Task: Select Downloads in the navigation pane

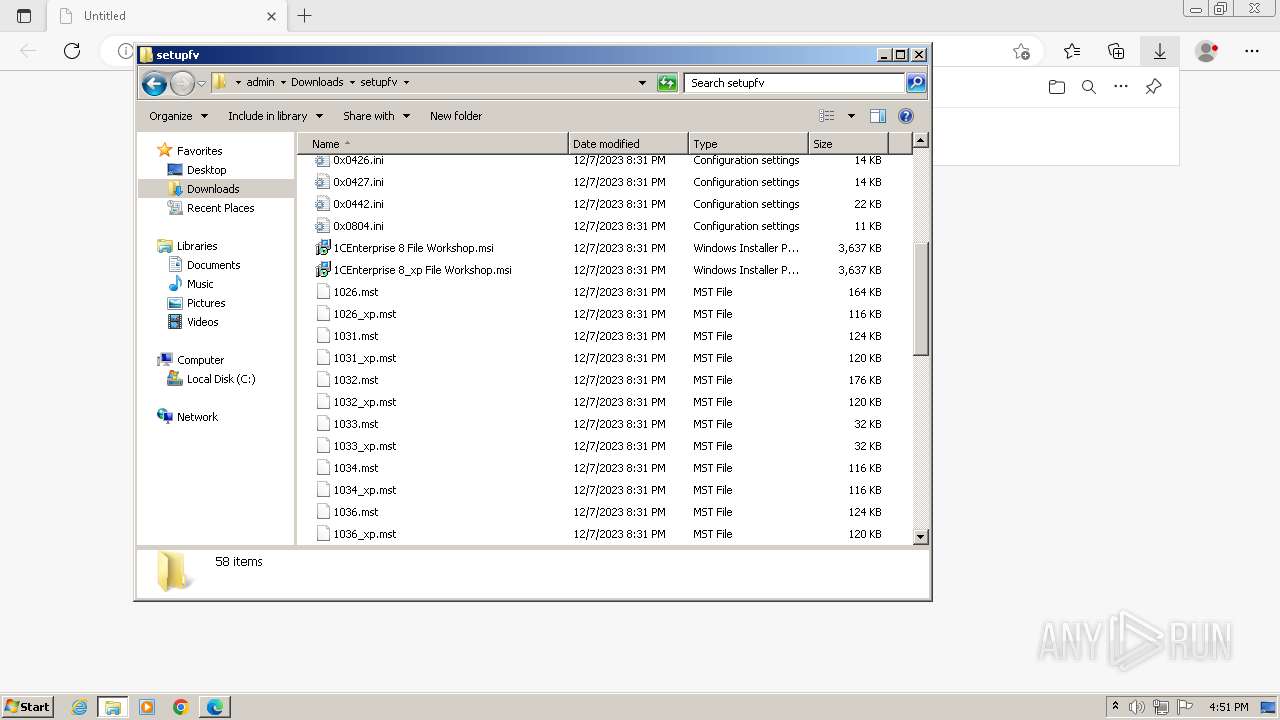Action: point(213,189)
